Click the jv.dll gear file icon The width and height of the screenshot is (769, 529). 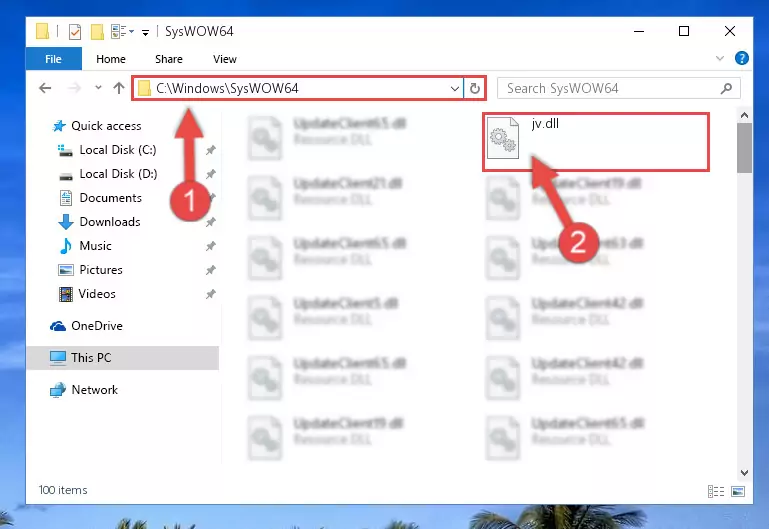coord(503,138)
